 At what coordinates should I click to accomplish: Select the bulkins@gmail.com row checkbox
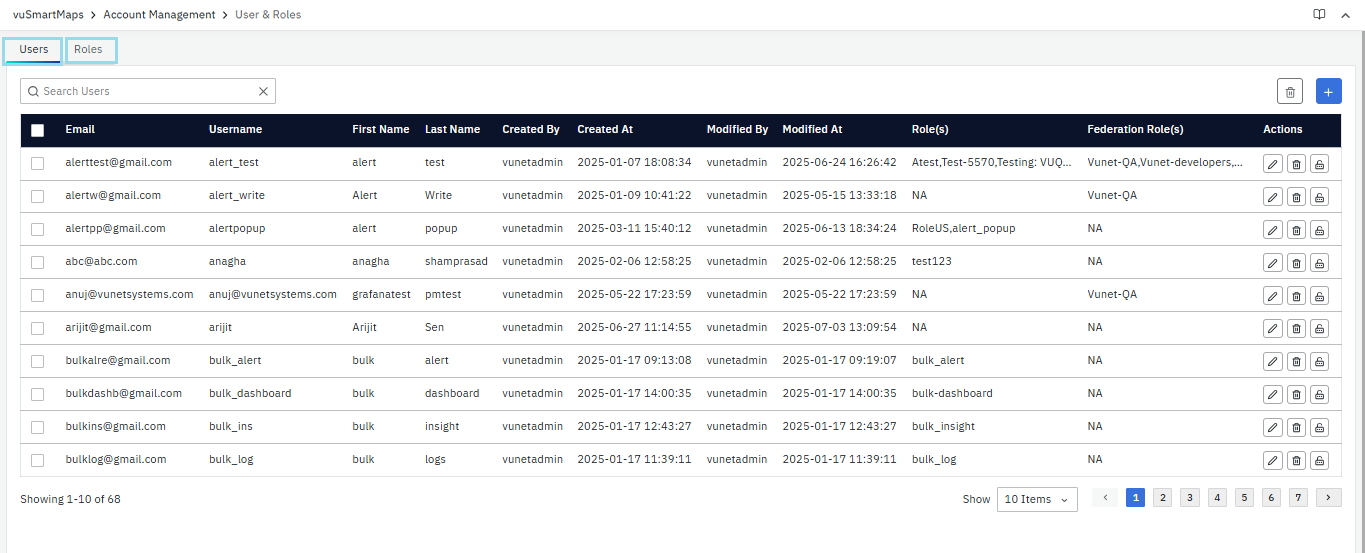[38, 427]
